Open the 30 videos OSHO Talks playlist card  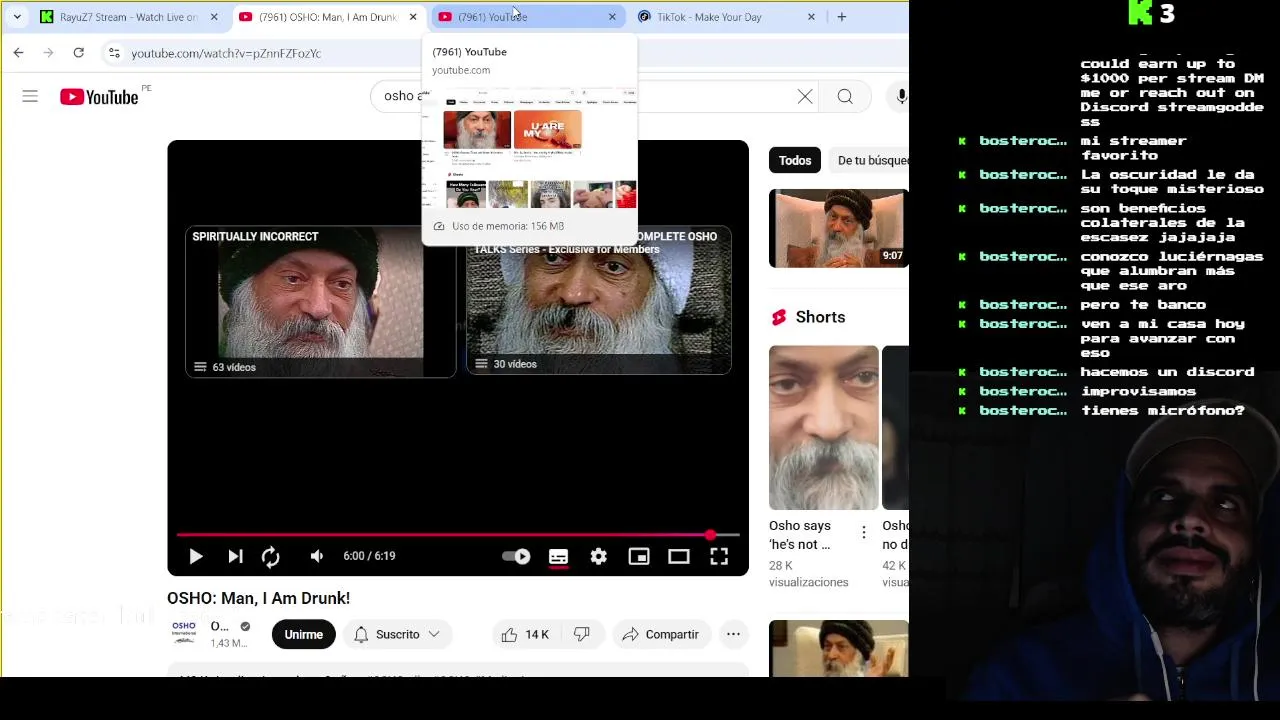(x=598, y=300)
